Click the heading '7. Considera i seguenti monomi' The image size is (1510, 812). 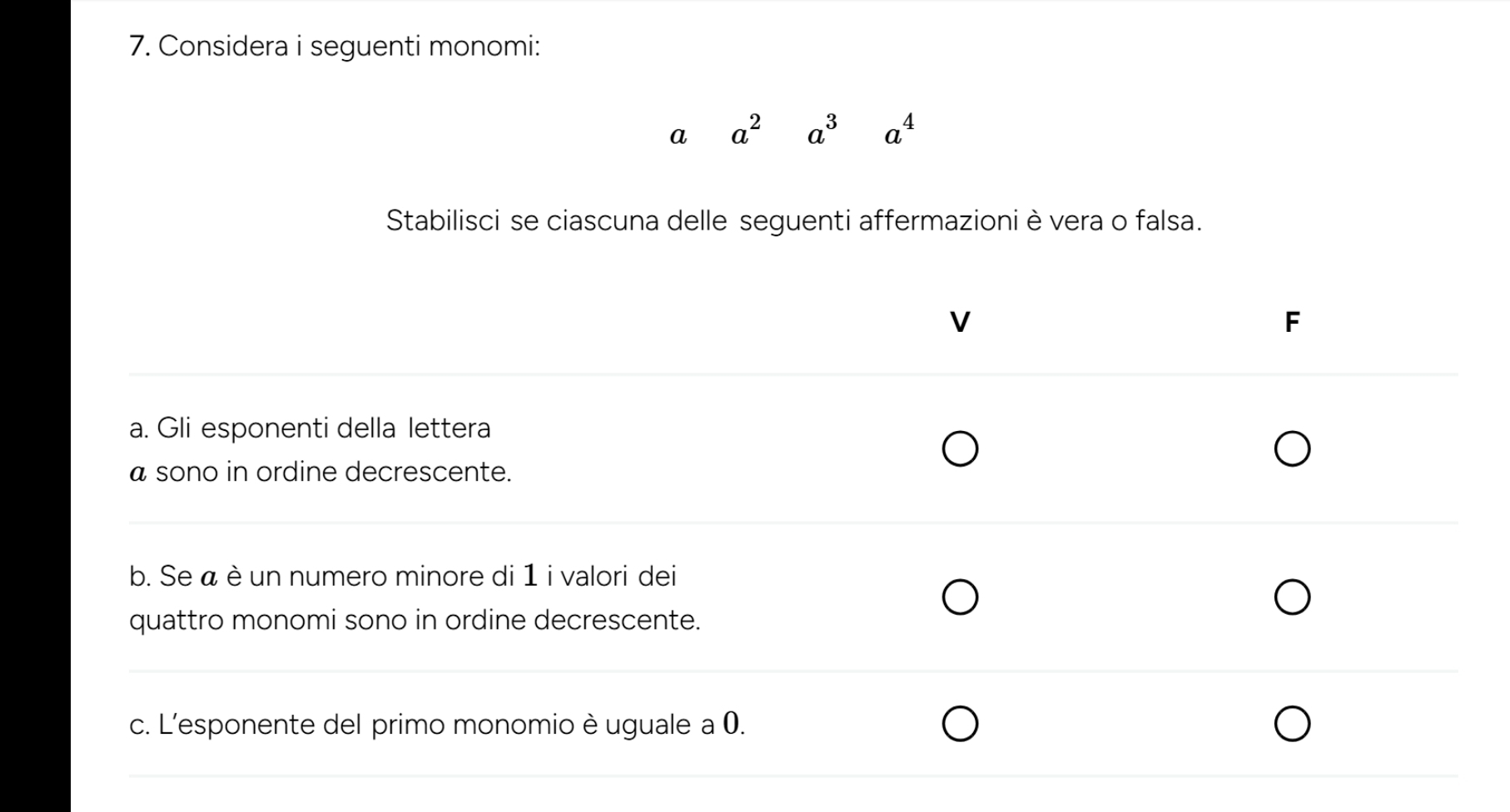coord(335,47)
